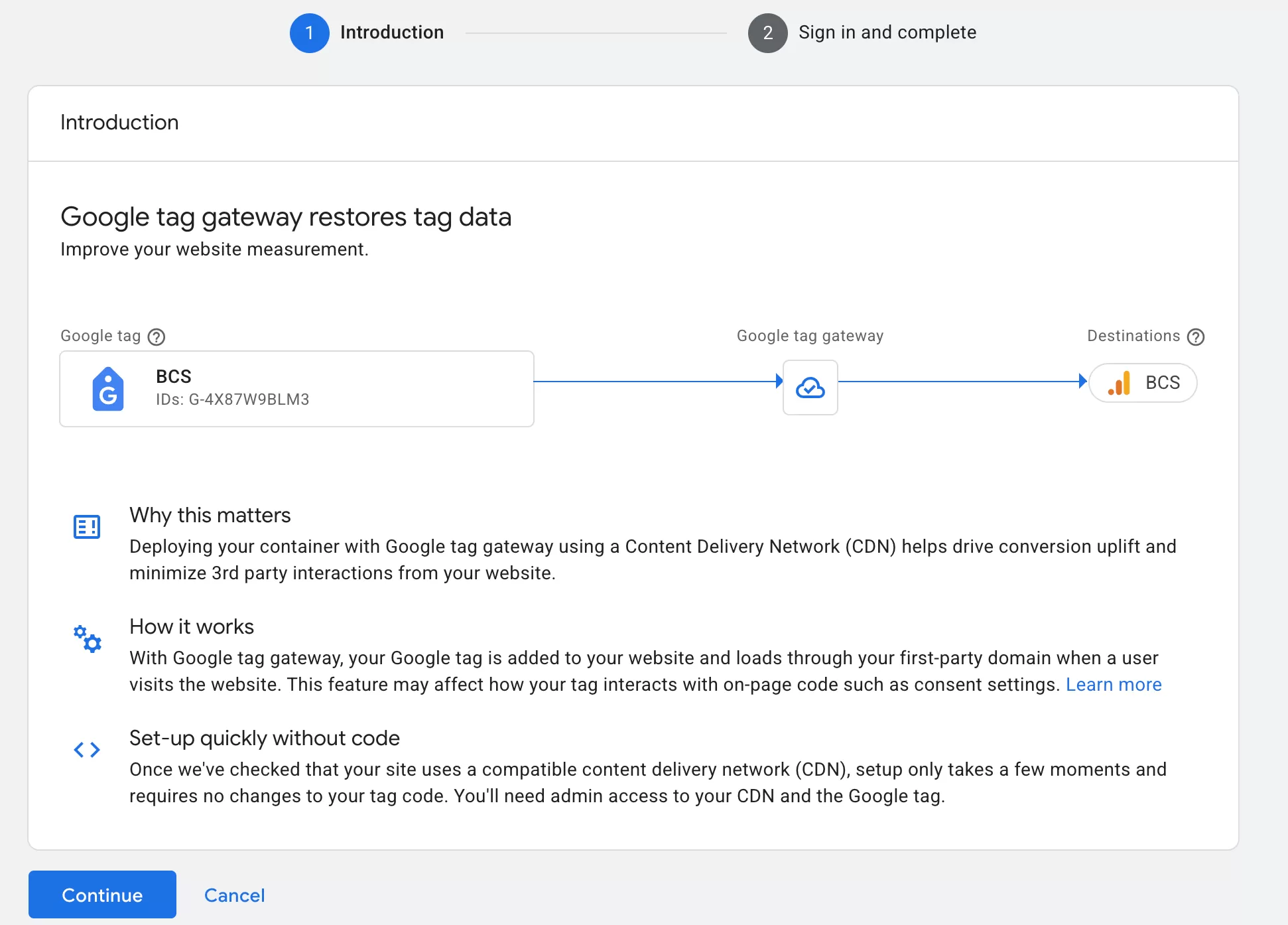The image size is (1288, 925).
Task: Select the Sign in and complete step
Action: point(887,33)
